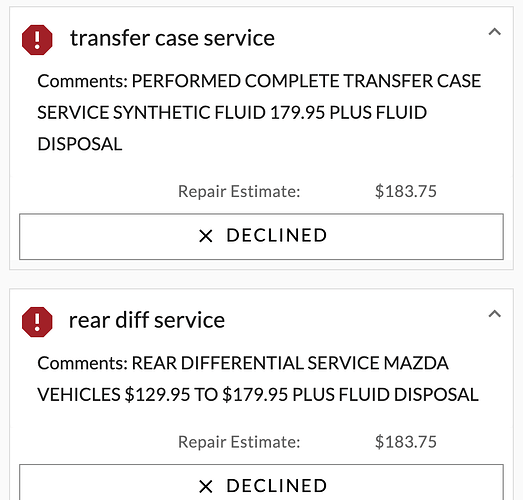Click the Comments label in rear diff card
523x500 pixels.
click(x=83, y=363)
